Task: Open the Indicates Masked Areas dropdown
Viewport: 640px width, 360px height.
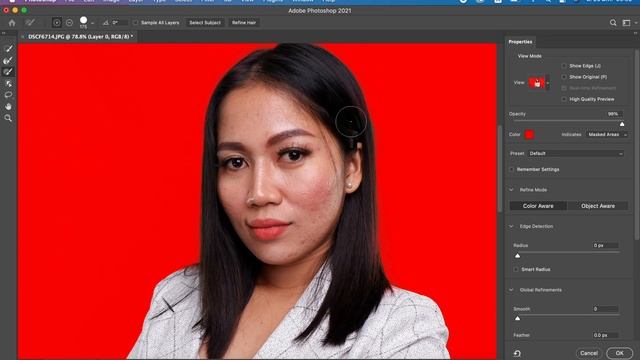Action: [607, 135]
